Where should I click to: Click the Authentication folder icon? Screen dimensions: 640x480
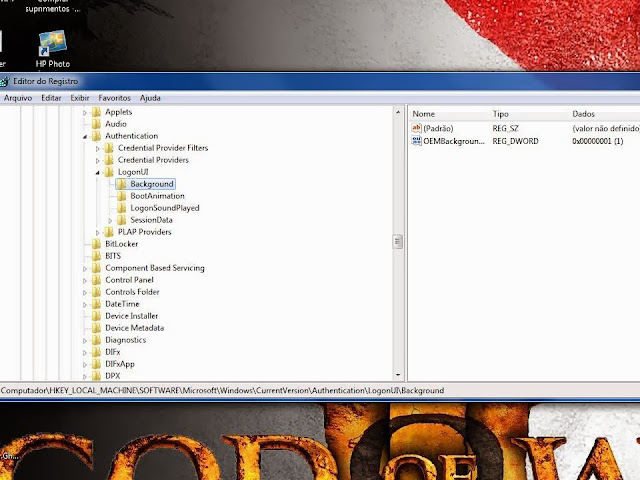click(x=96, y=136)
